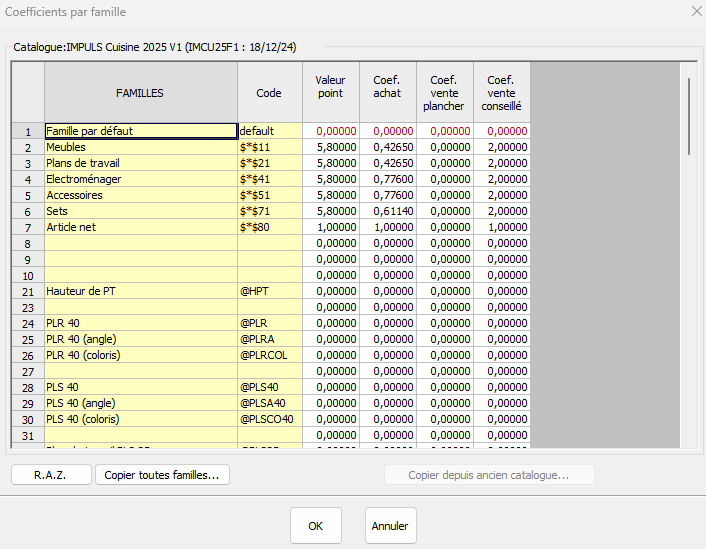Select the Hauteur de PT family cell

pos(140,291)
